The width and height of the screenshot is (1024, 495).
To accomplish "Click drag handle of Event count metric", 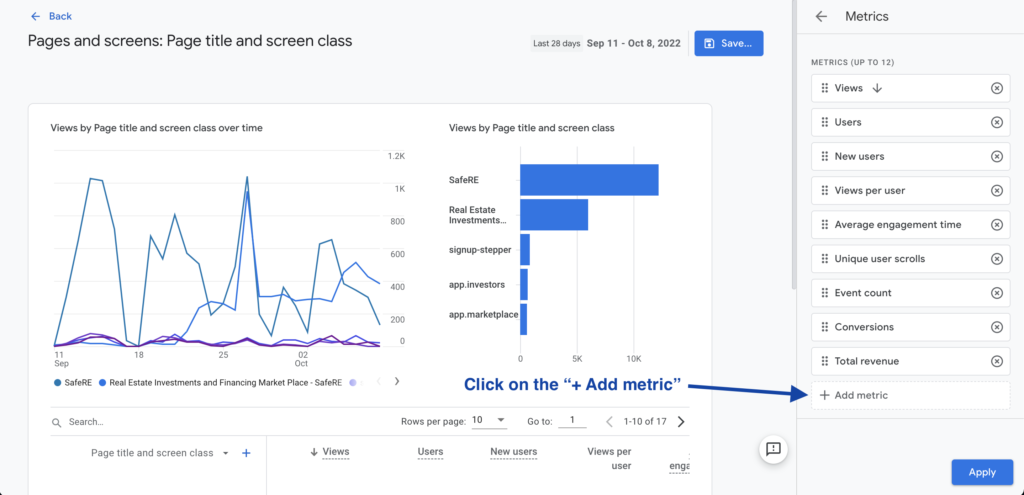I will coord(824,293).
